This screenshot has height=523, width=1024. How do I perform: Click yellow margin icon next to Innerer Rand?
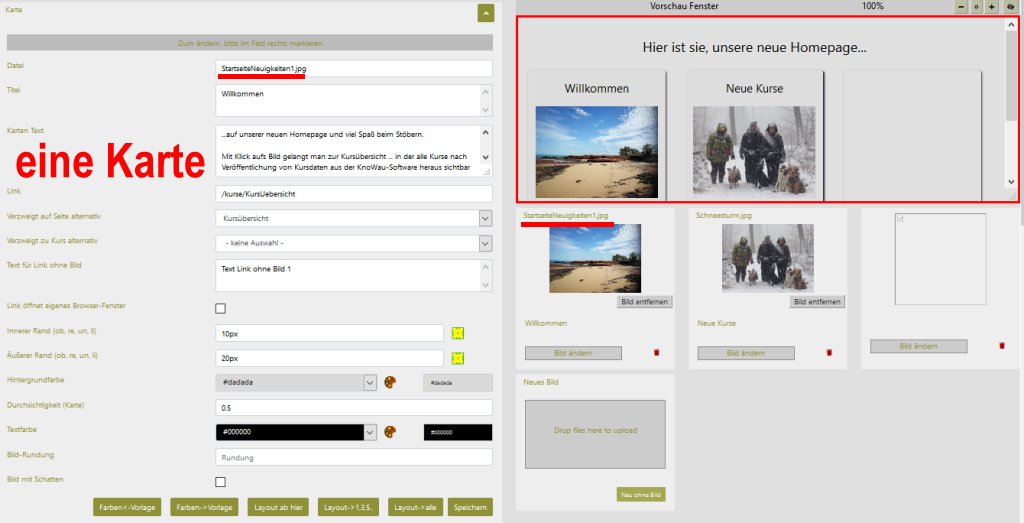coord(458,333)
